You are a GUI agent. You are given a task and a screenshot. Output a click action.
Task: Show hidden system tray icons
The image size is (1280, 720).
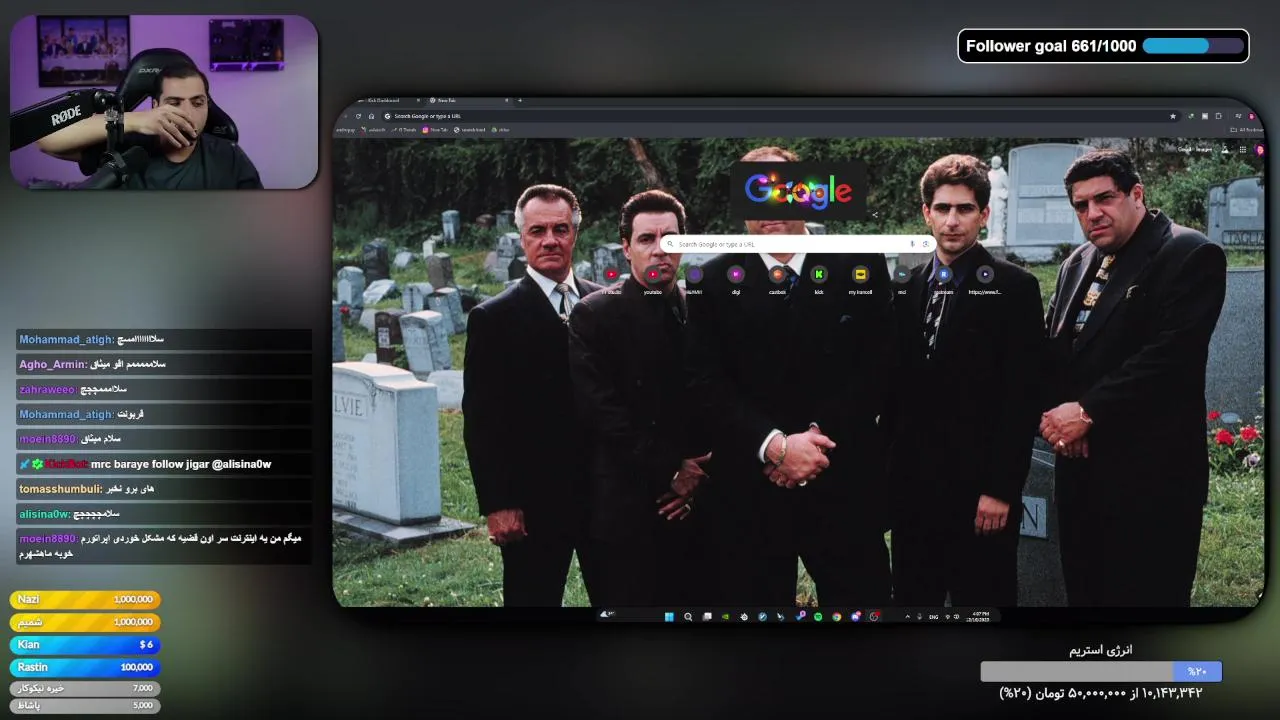[907, 617]
